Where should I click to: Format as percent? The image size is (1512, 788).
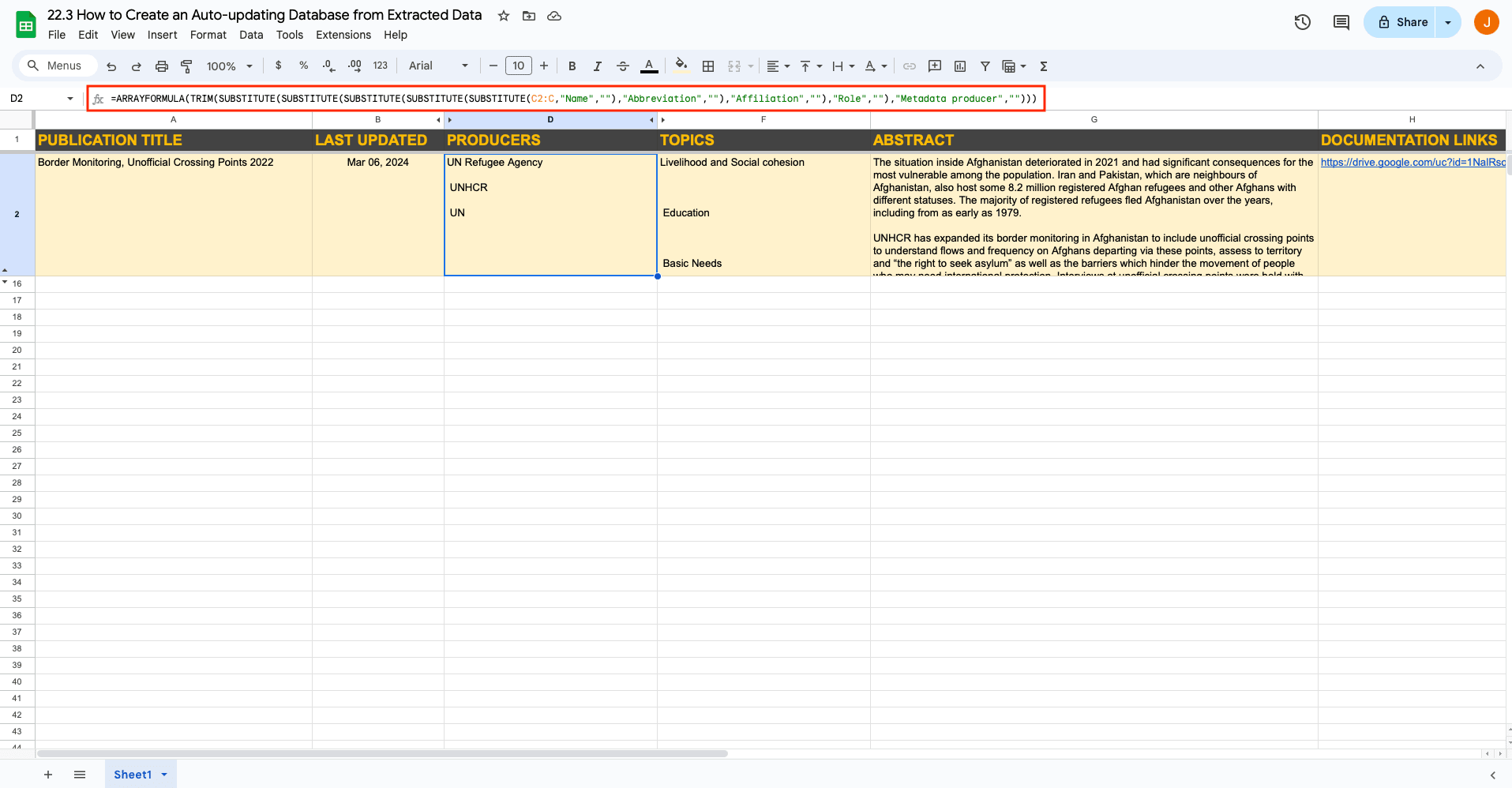point(303,66)
